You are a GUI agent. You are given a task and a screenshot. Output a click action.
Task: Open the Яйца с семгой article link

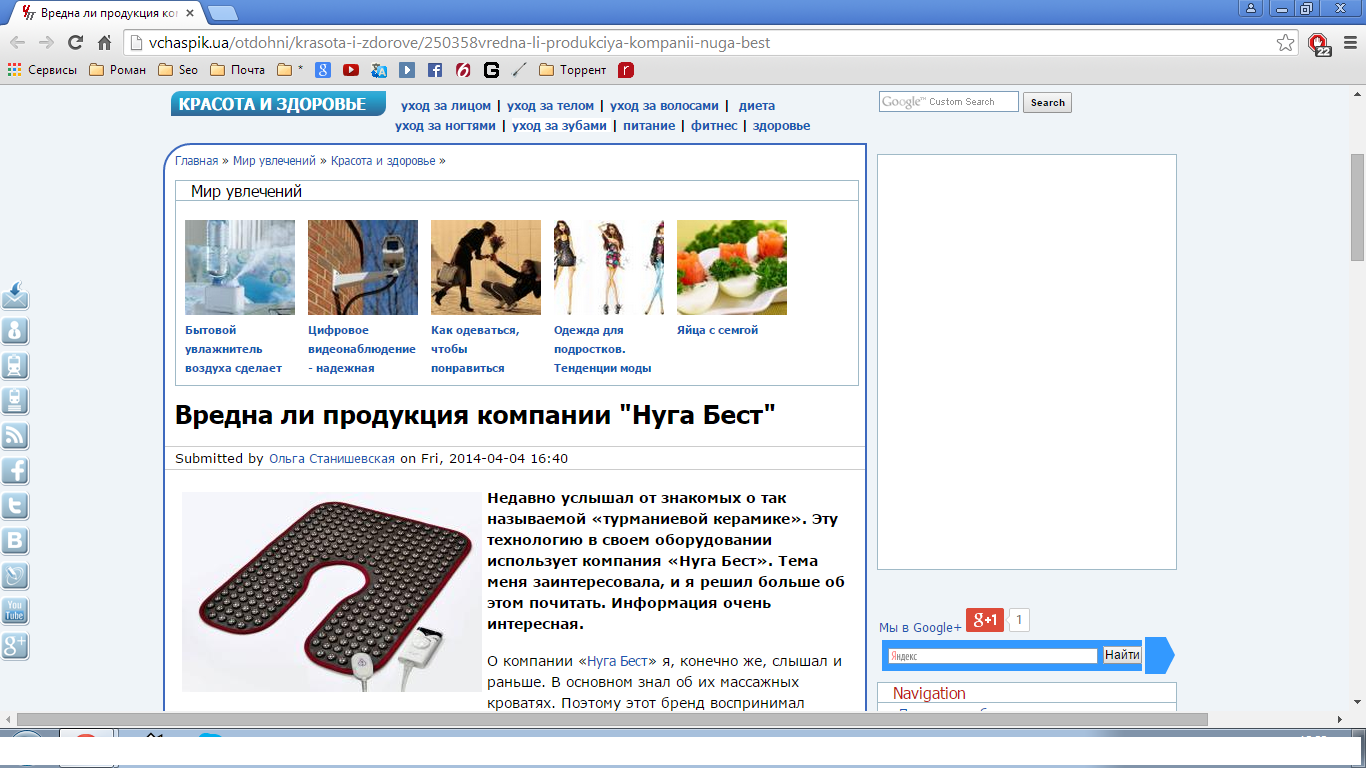[717, 330]
